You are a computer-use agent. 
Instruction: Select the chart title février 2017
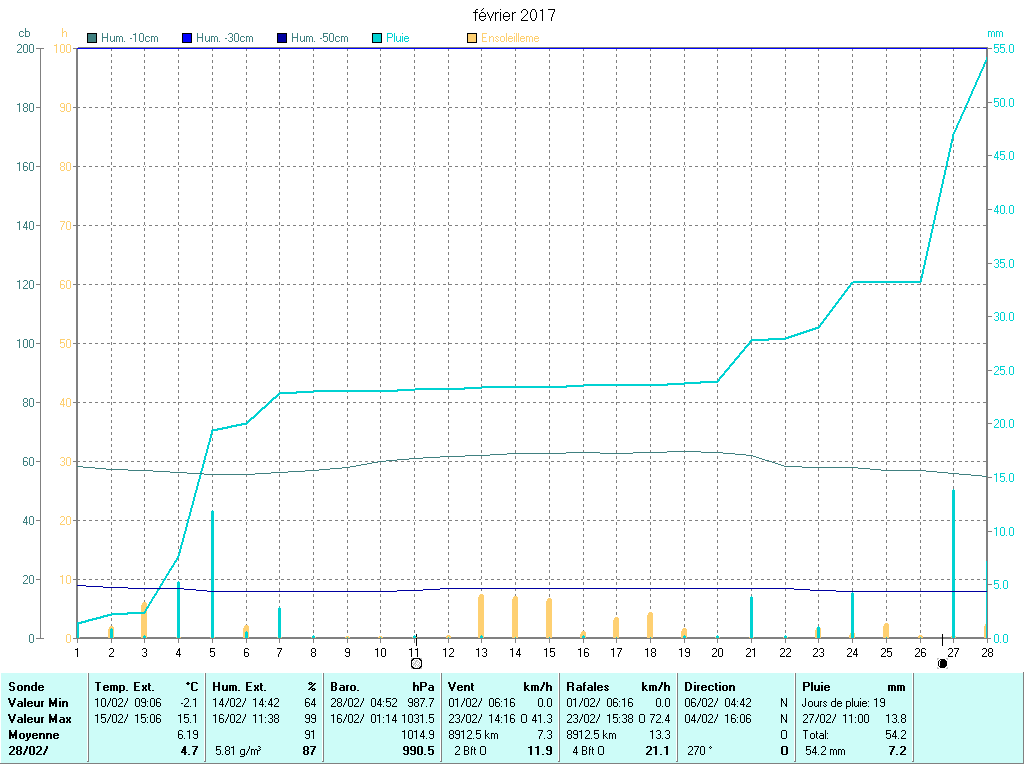pos(514,15)
